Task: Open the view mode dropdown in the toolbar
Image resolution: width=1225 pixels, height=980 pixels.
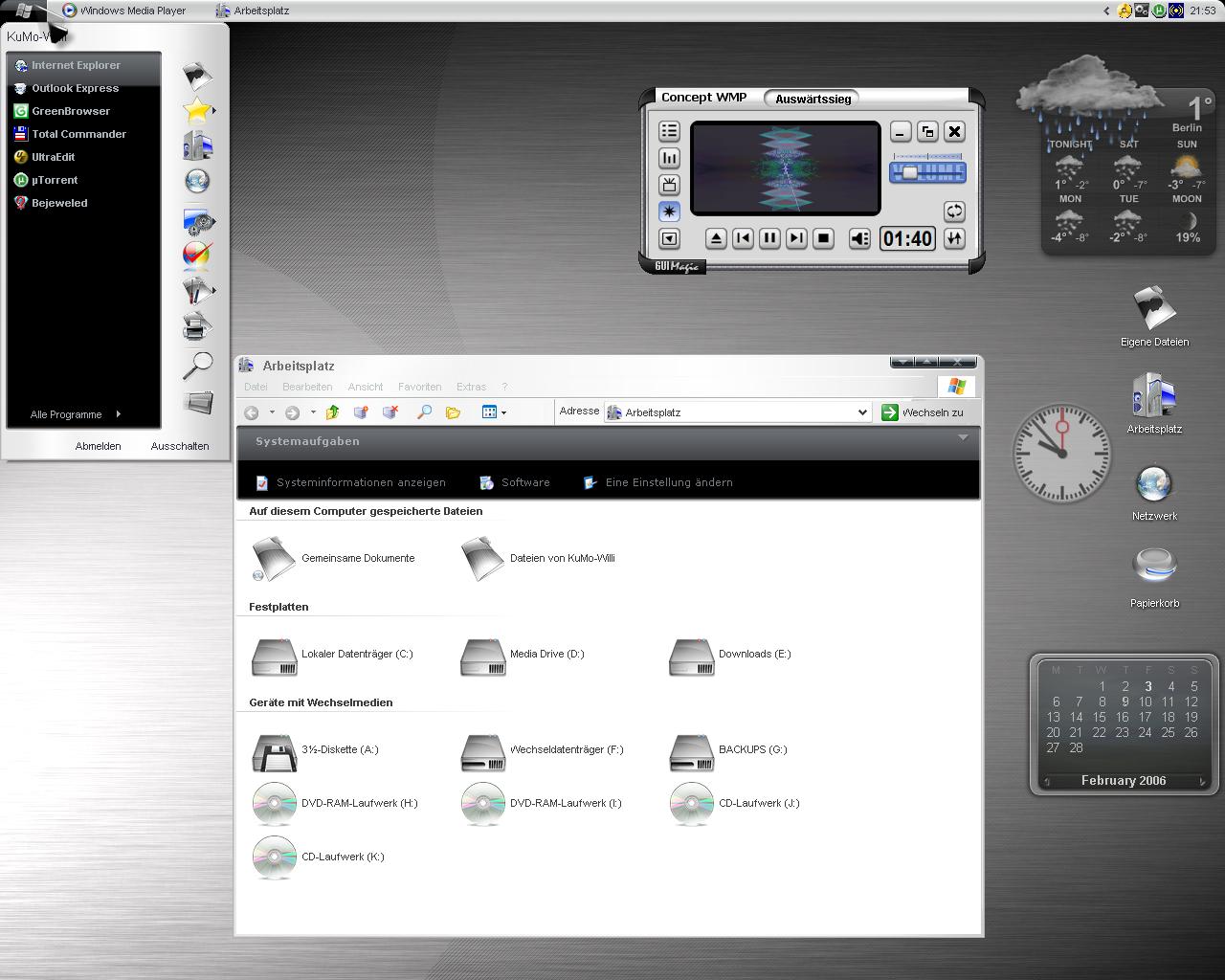Action: tap(494, 412)
